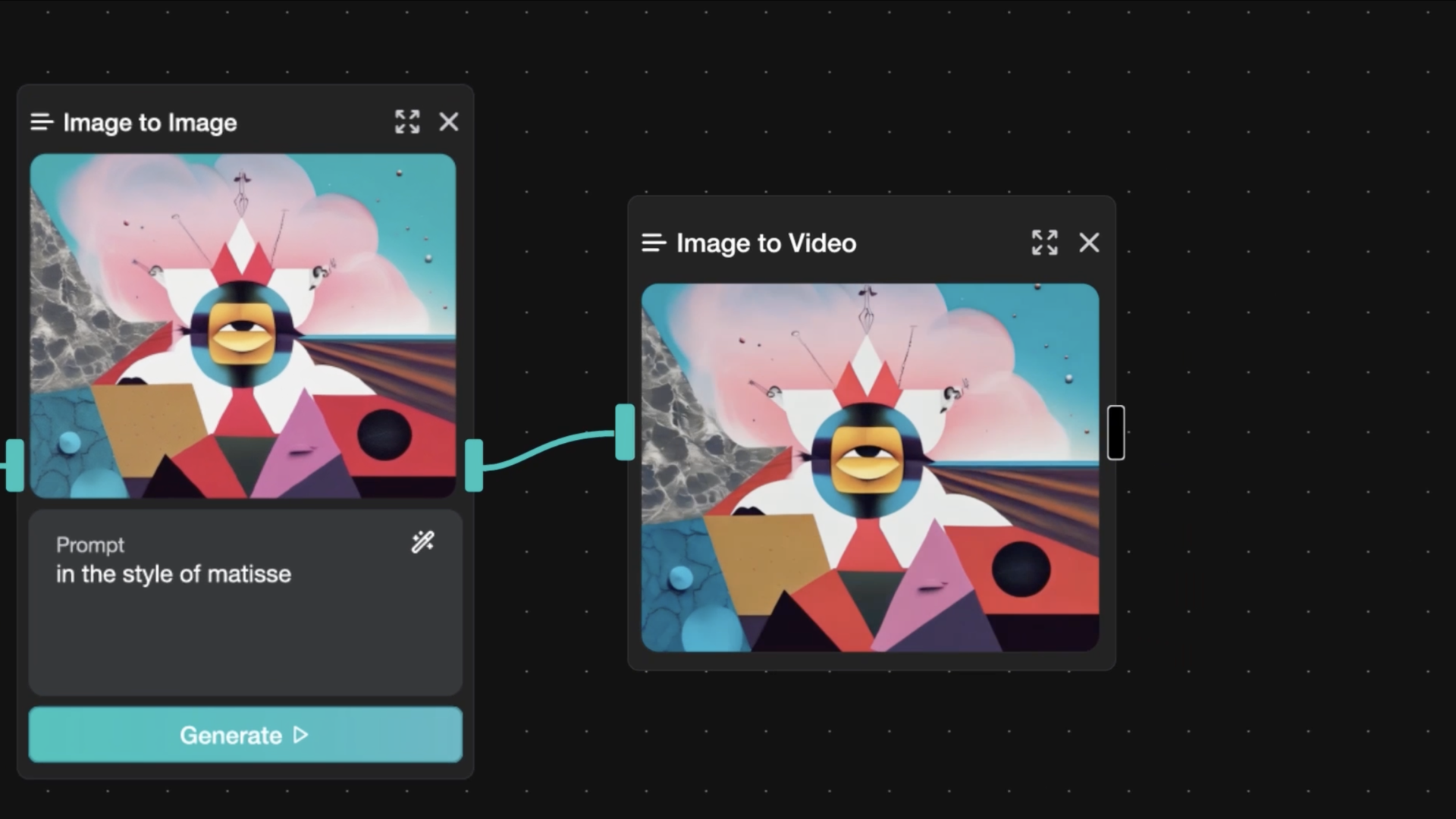Click the play arrow inside Generate
The width and height of the screenshot is (1456, 819).
pos(301,735)
